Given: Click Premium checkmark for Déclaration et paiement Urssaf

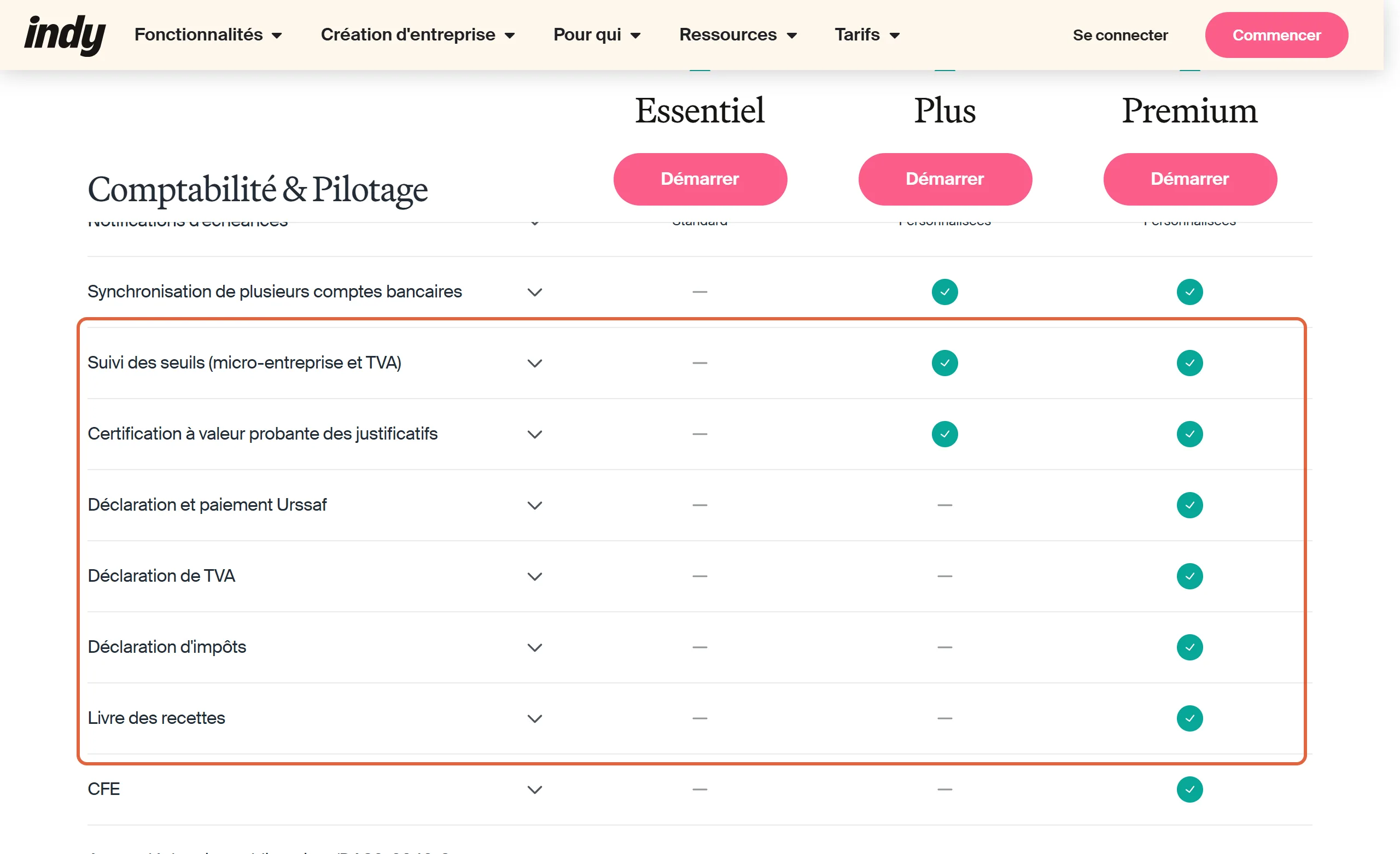Looking at the screenshot, I should click(x=1190, y=505).
